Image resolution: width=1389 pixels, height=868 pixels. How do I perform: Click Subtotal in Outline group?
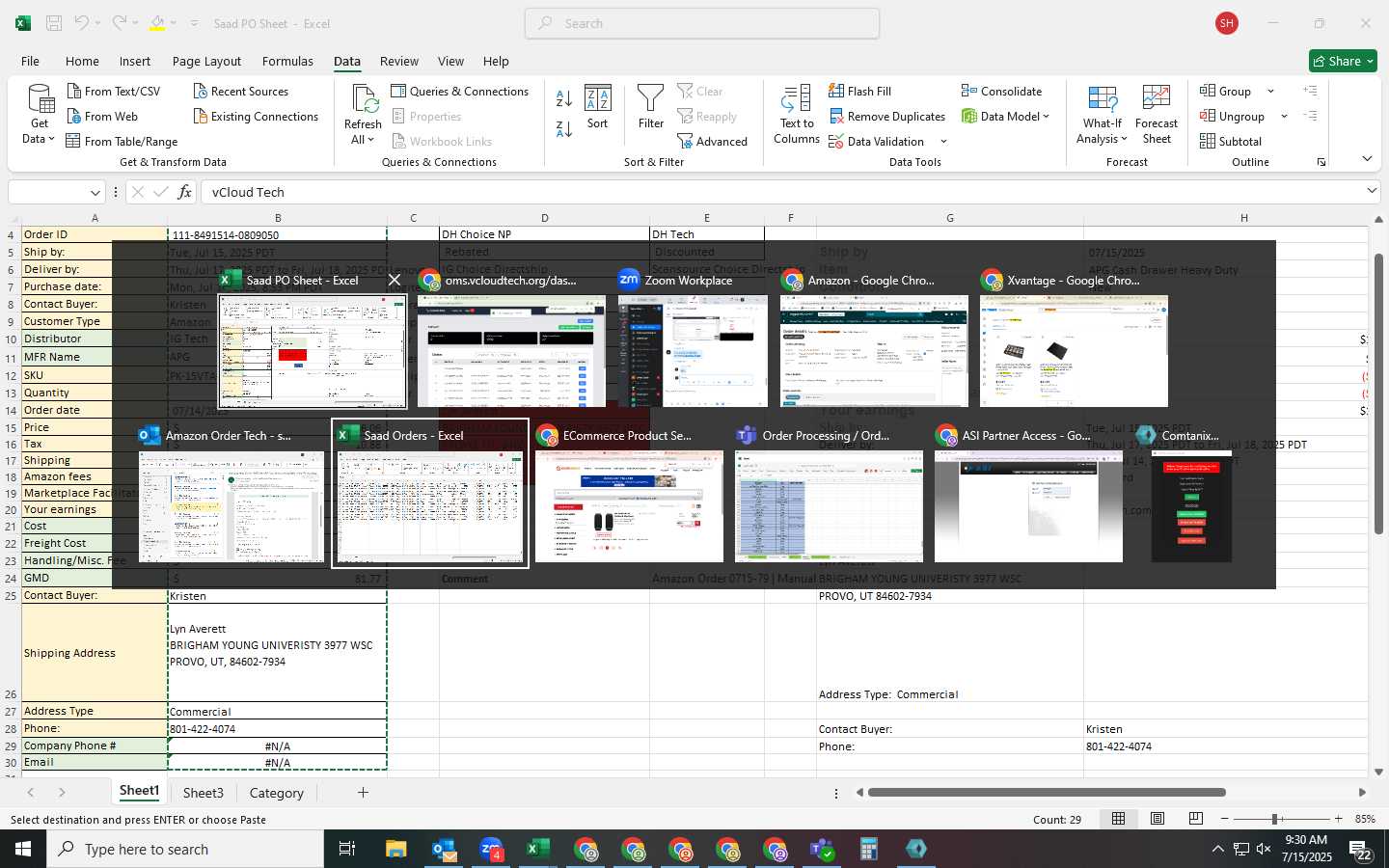tap(1231, 142)
